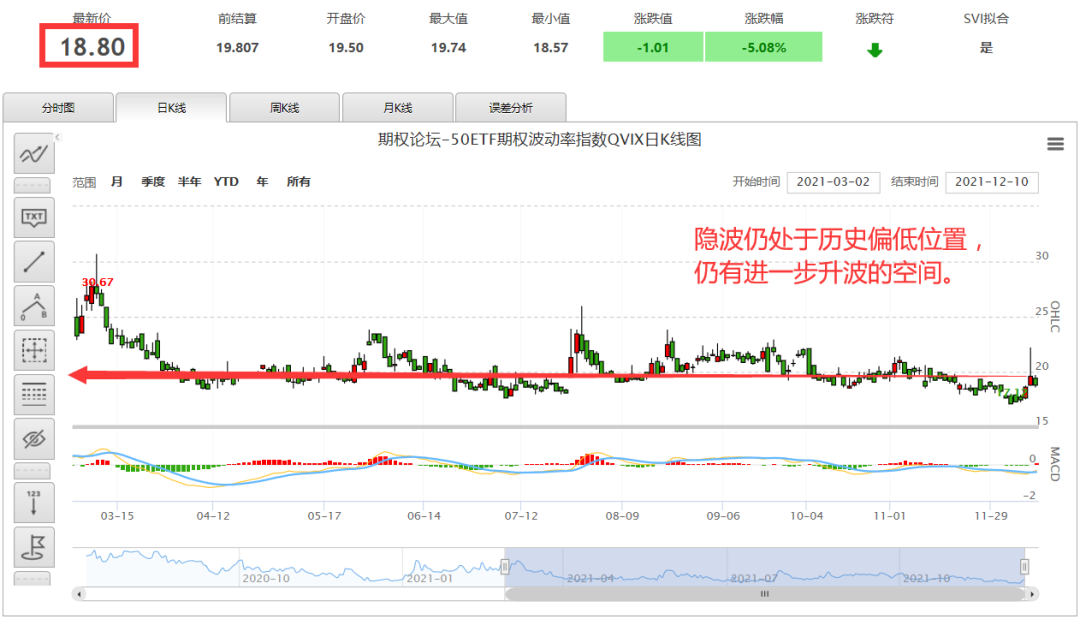
Task: Toggle annotation visibility with eye icon
Action: [x=34, y=438]
